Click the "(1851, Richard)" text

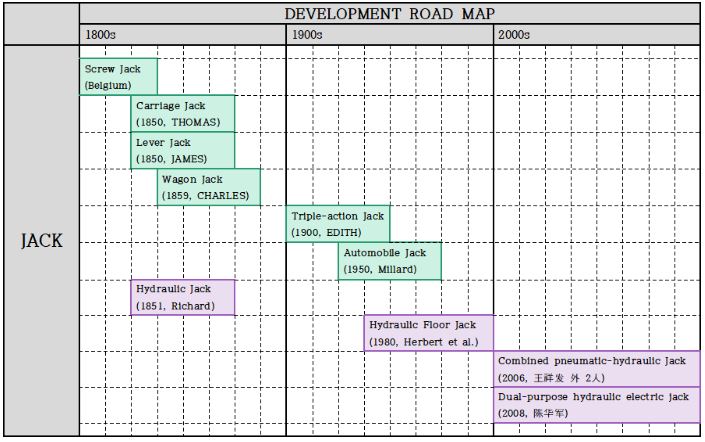tap(175, 306)
